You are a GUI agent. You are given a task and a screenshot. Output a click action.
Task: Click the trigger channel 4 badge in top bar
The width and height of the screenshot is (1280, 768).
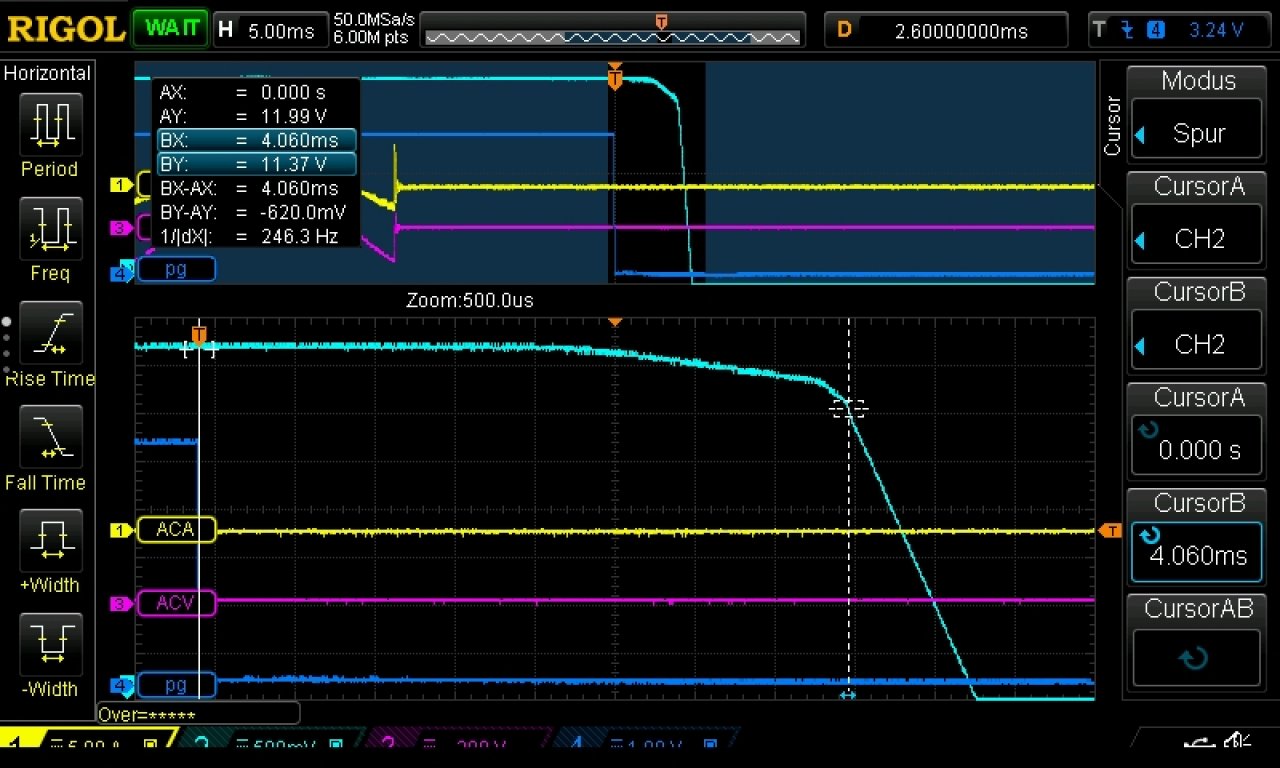click(x=1157, y=29)
